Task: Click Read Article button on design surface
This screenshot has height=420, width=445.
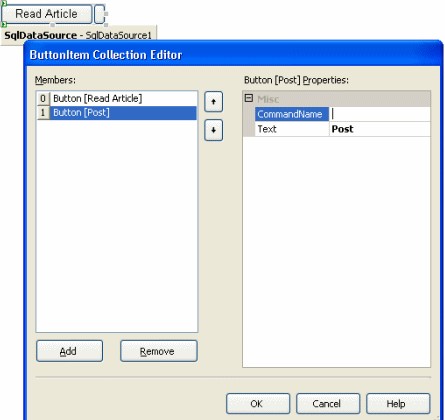Action: click(x=47, y=14)
